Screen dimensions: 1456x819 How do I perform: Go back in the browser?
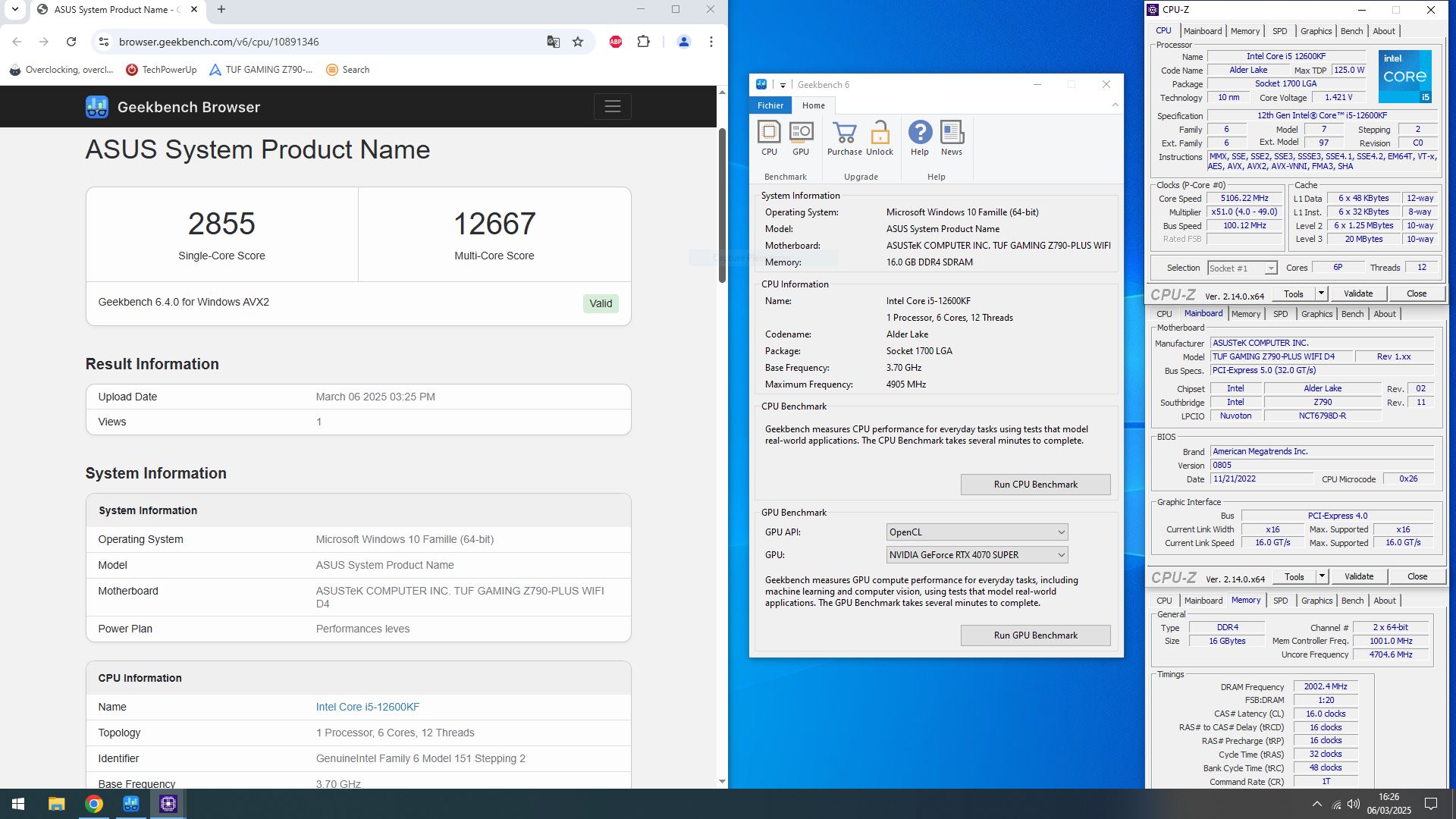click(x=17, y=42)
